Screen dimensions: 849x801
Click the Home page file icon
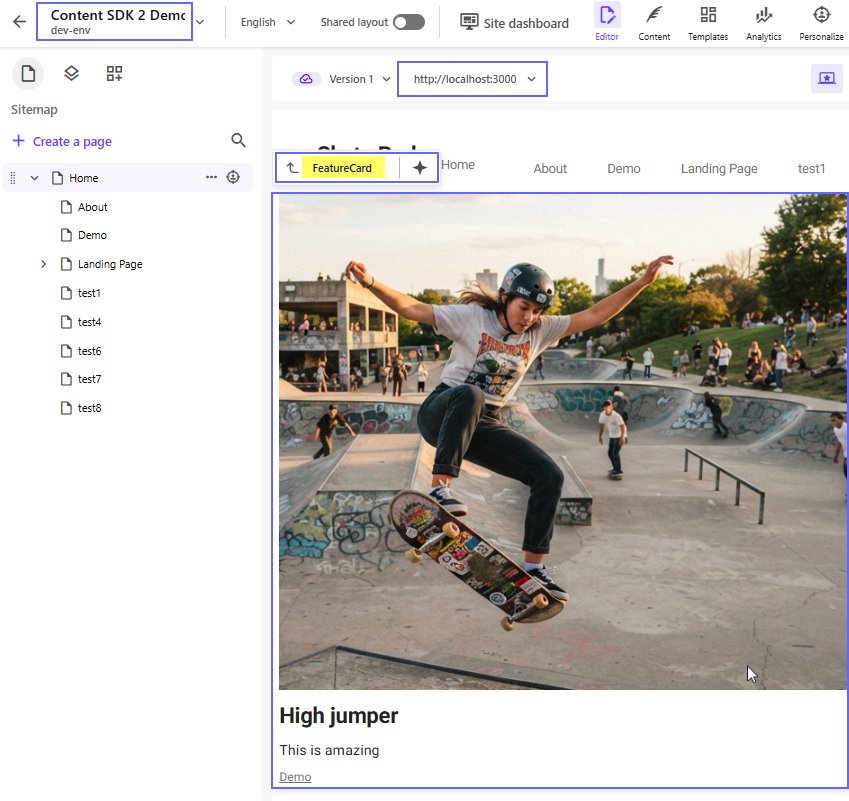(x=57, y=178)
